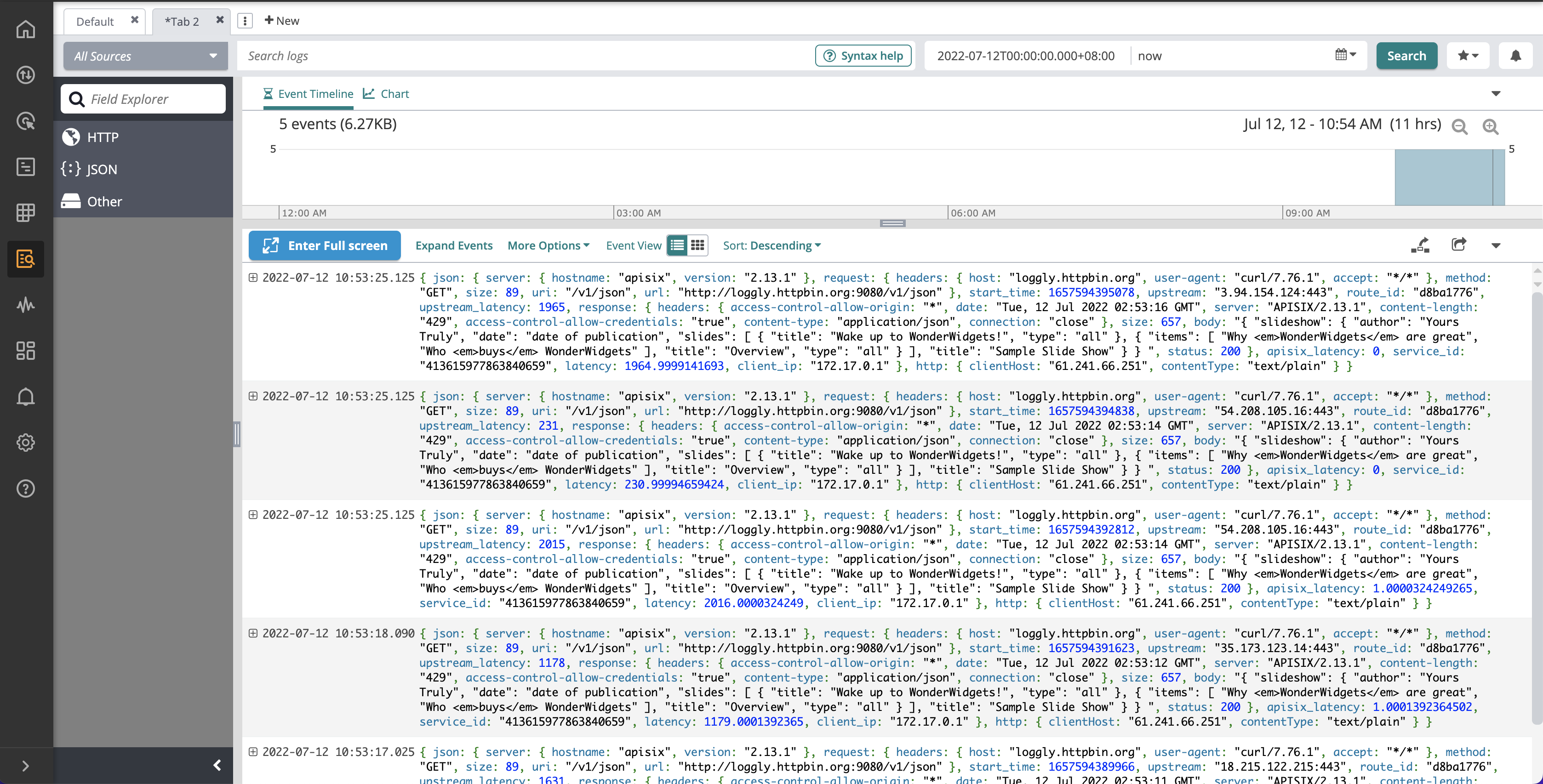Click the share export icon
Screen dimensions: 1543x784
[1459, 244]
